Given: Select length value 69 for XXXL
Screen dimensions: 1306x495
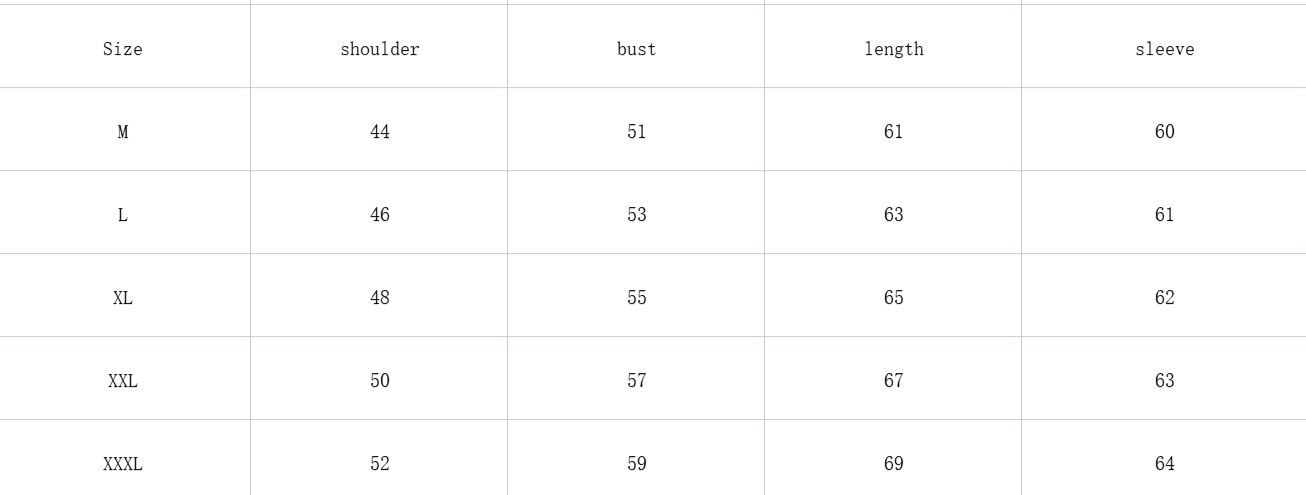Looking at the screenshot, I should pyautogui.click(x=894, y=464).
